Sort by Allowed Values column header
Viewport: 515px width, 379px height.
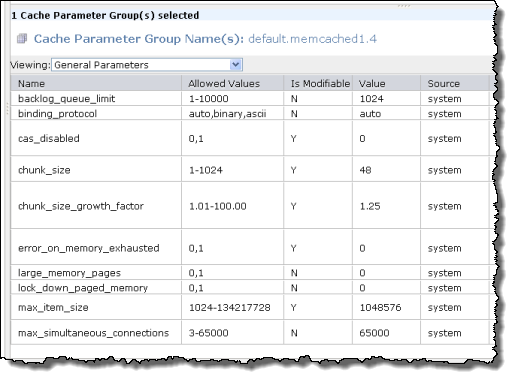233,83
